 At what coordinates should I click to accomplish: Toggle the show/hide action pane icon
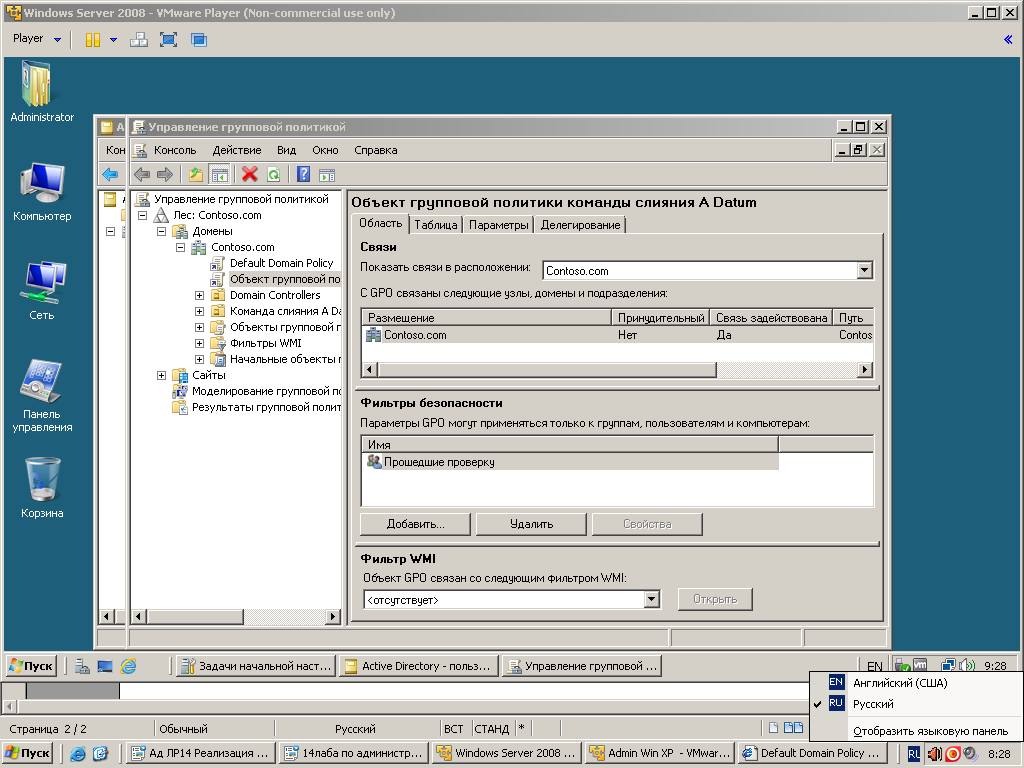tap(327, 174)
